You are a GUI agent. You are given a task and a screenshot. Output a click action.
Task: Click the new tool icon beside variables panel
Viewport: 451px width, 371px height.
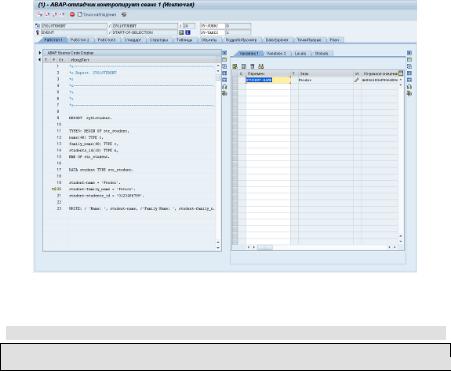coord(409,60)
